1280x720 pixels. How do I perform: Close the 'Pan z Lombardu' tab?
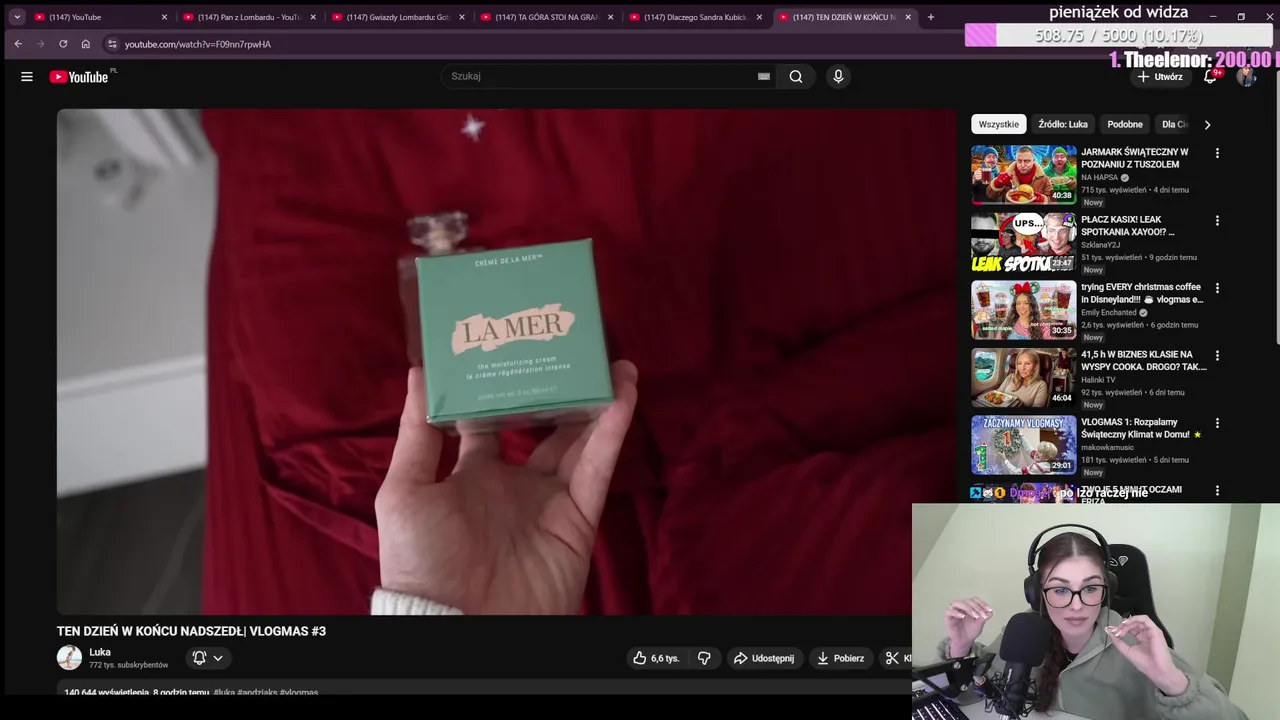click(x=313, y=17)
